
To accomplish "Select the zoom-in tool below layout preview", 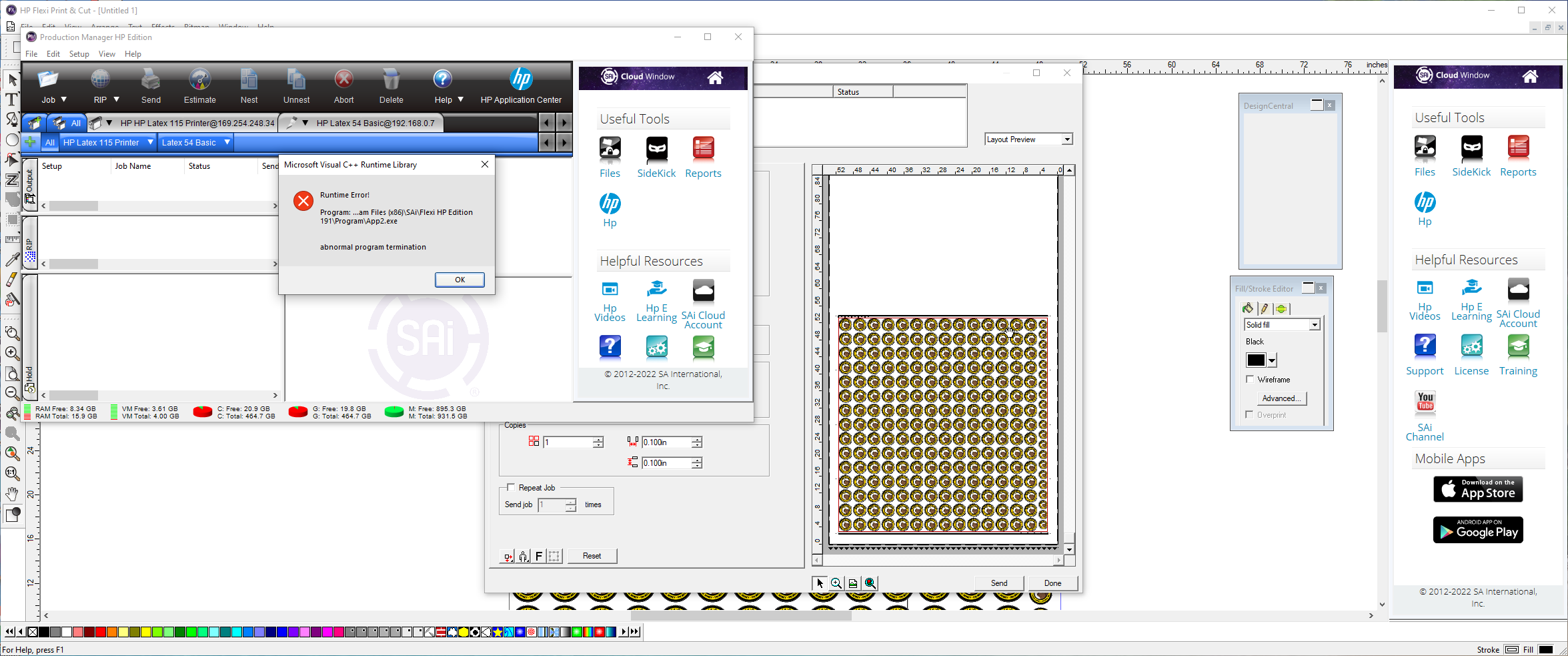I will (x=836, y=583).
